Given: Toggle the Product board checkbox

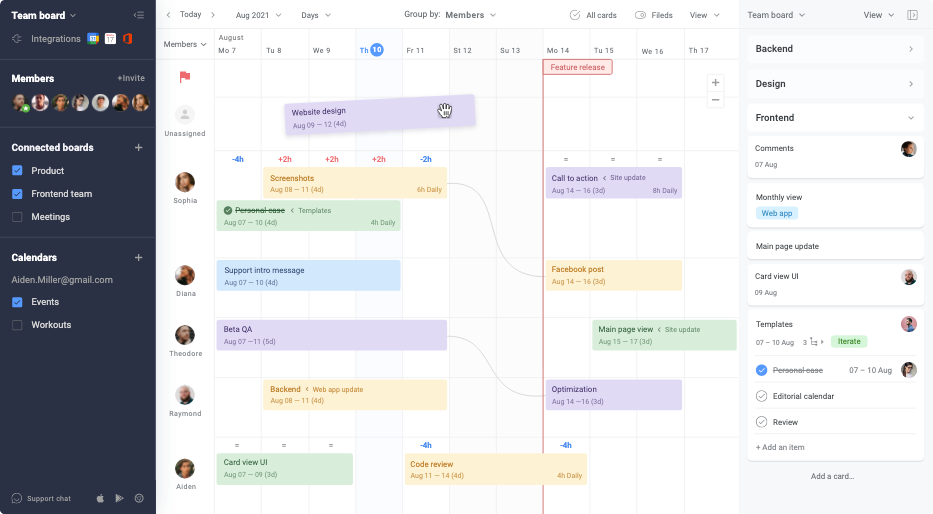Looking at the screenshot, I should (x=17, y=171).
